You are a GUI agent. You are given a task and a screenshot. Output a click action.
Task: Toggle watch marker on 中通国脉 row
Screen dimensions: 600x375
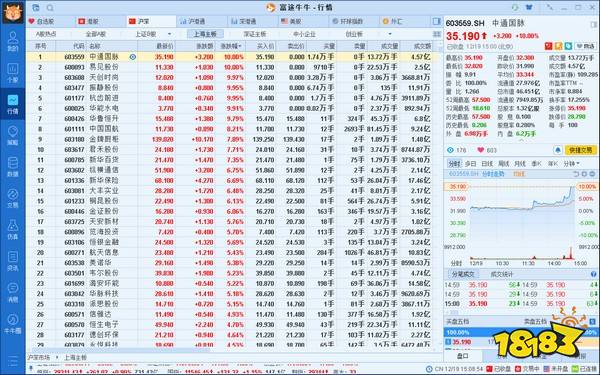pos(133,57)
